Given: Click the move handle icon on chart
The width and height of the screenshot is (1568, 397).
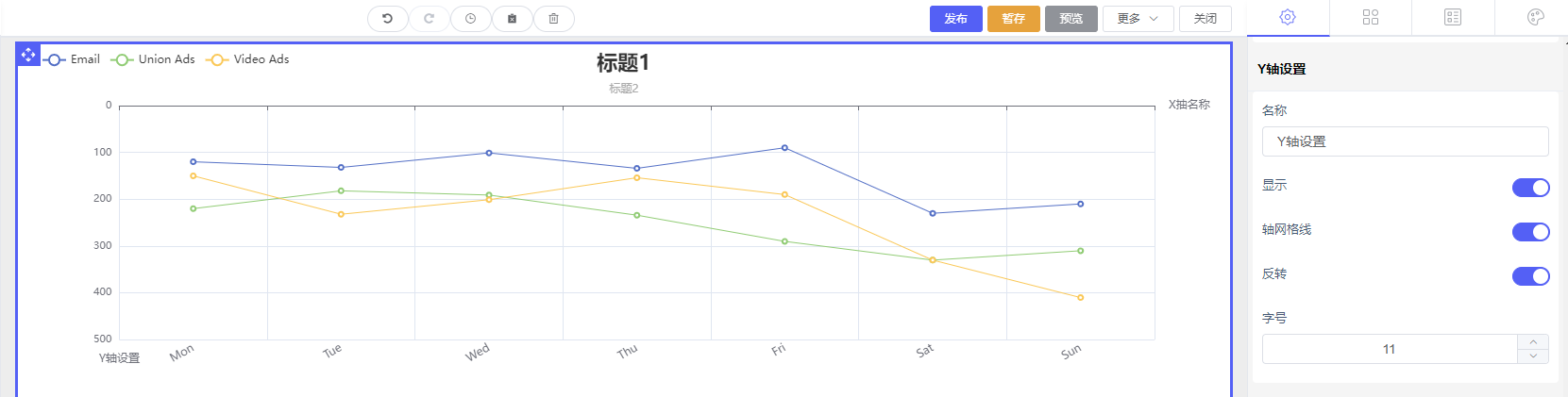Looking at the screenshot, I should click(x=28, y=55).
